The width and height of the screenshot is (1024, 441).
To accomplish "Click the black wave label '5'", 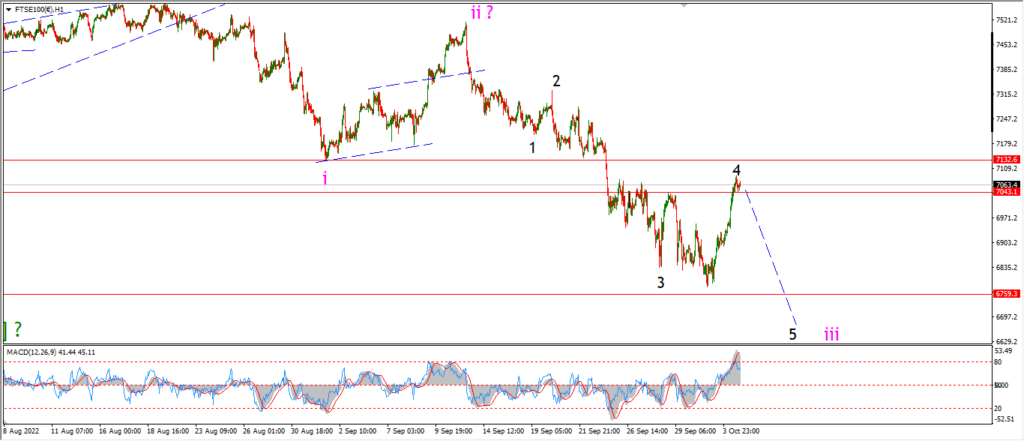I will click(x=792, y=335).
